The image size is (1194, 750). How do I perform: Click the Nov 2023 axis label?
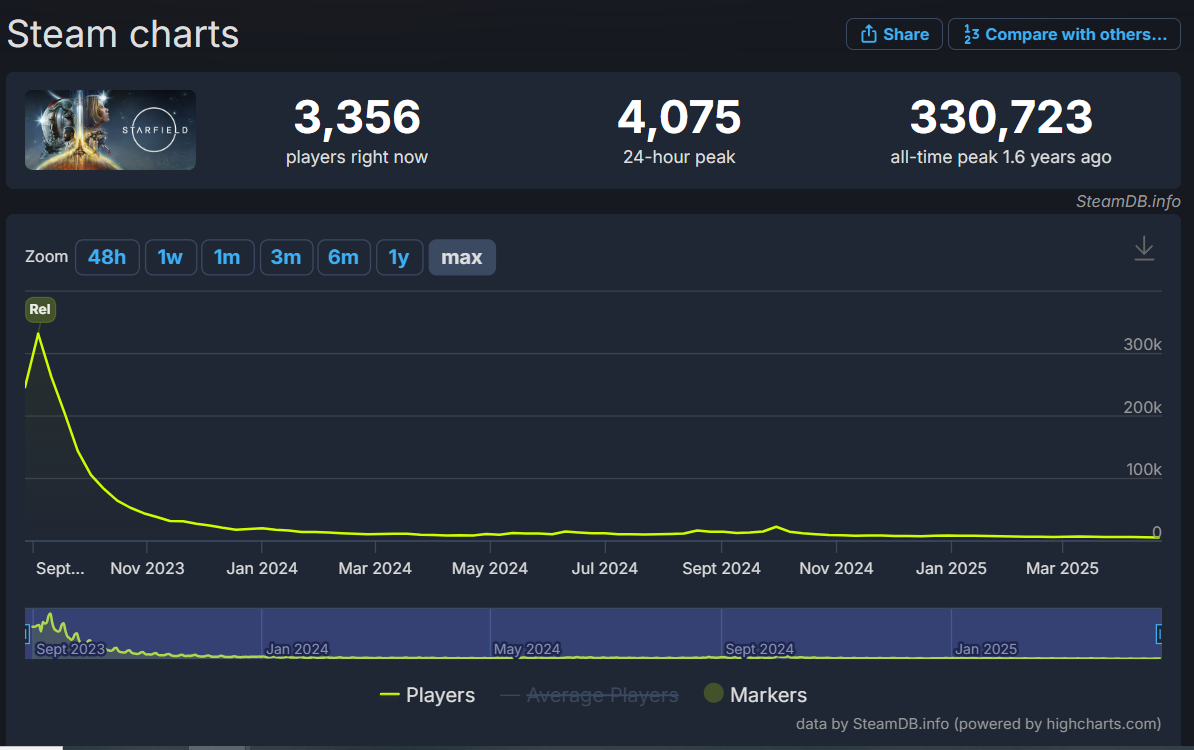pos(147,568)
